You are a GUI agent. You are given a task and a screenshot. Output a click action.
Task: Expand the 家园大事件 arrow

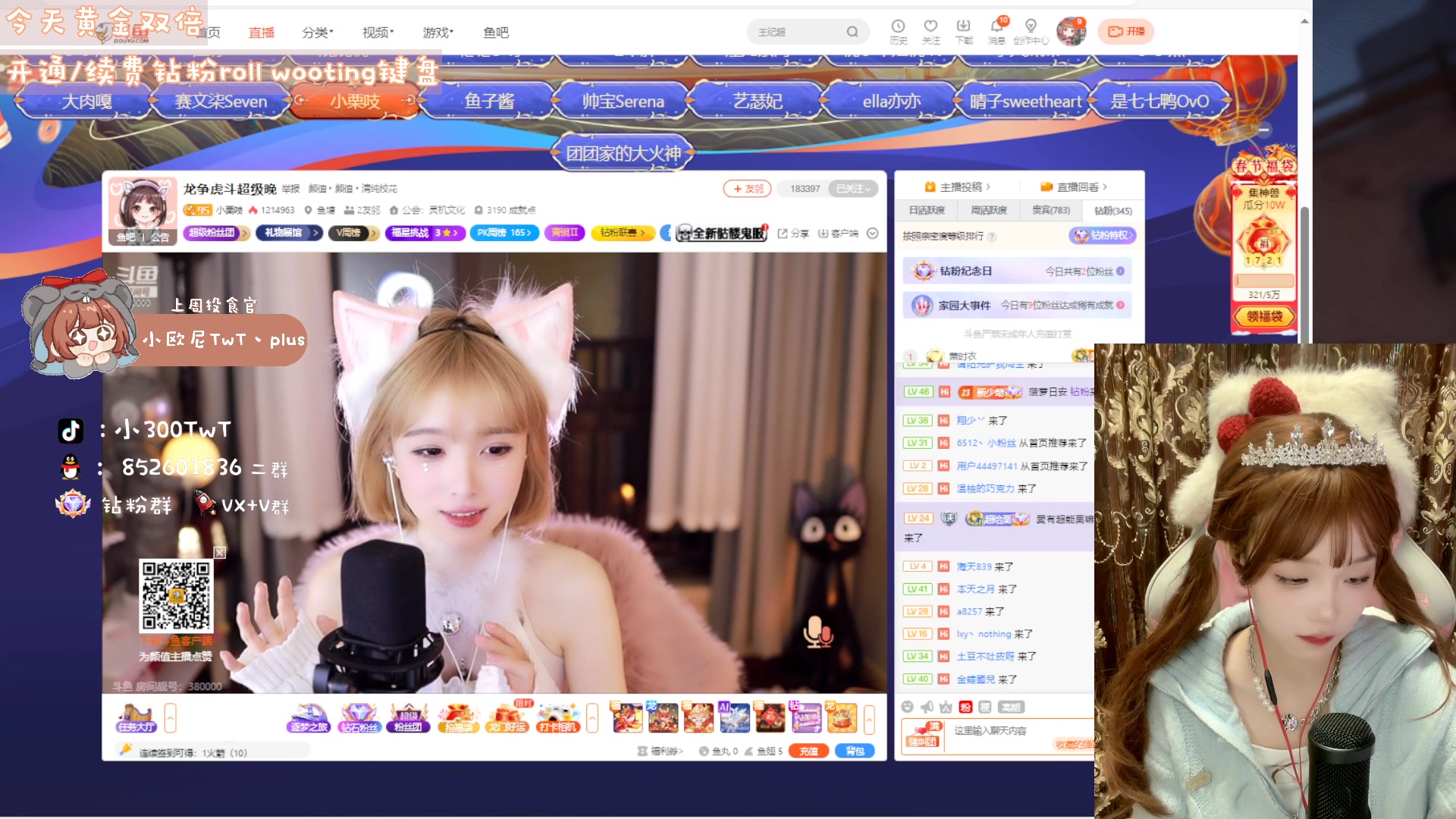(x=1120, y=305)
